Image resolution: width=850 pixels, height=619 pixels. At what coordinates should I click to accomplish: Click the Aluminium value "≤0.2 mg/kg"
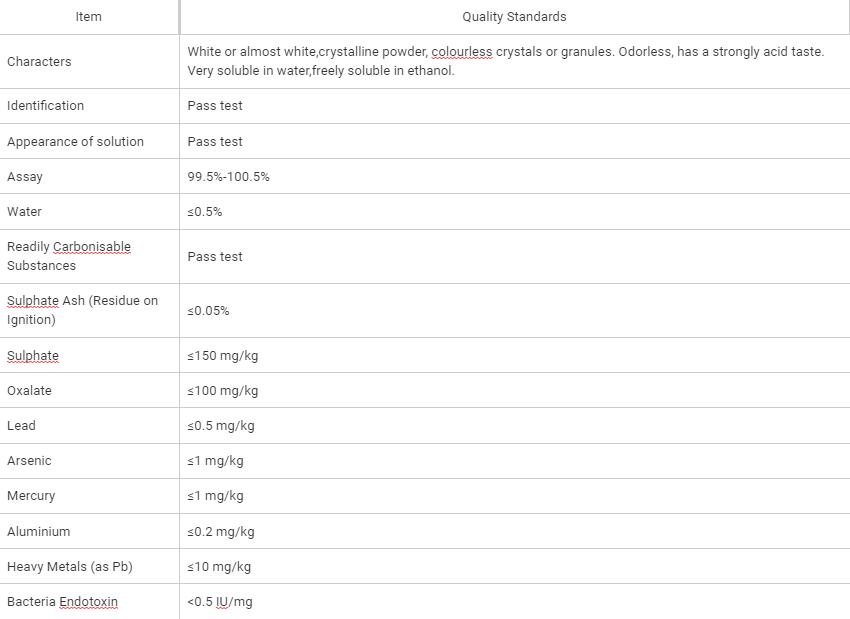[x=220, y=532]
